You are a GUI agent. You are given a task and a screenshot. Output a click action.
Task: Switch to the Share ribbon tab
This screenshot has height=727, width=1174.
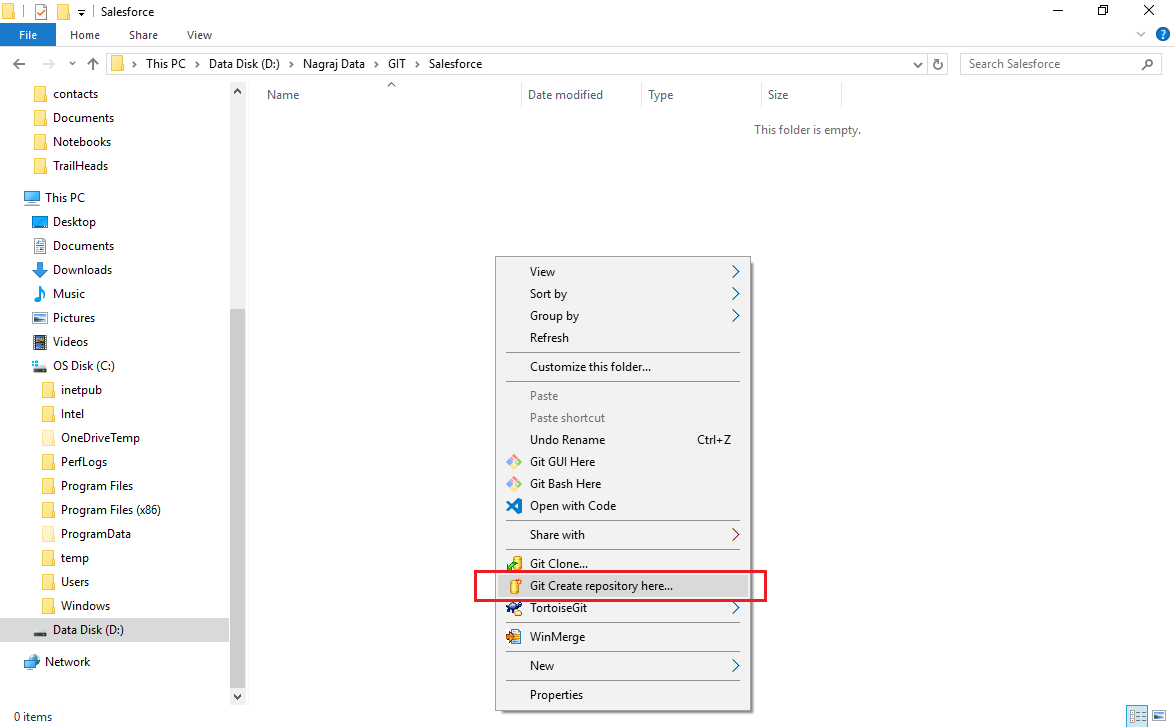click(x=143, y=35)
